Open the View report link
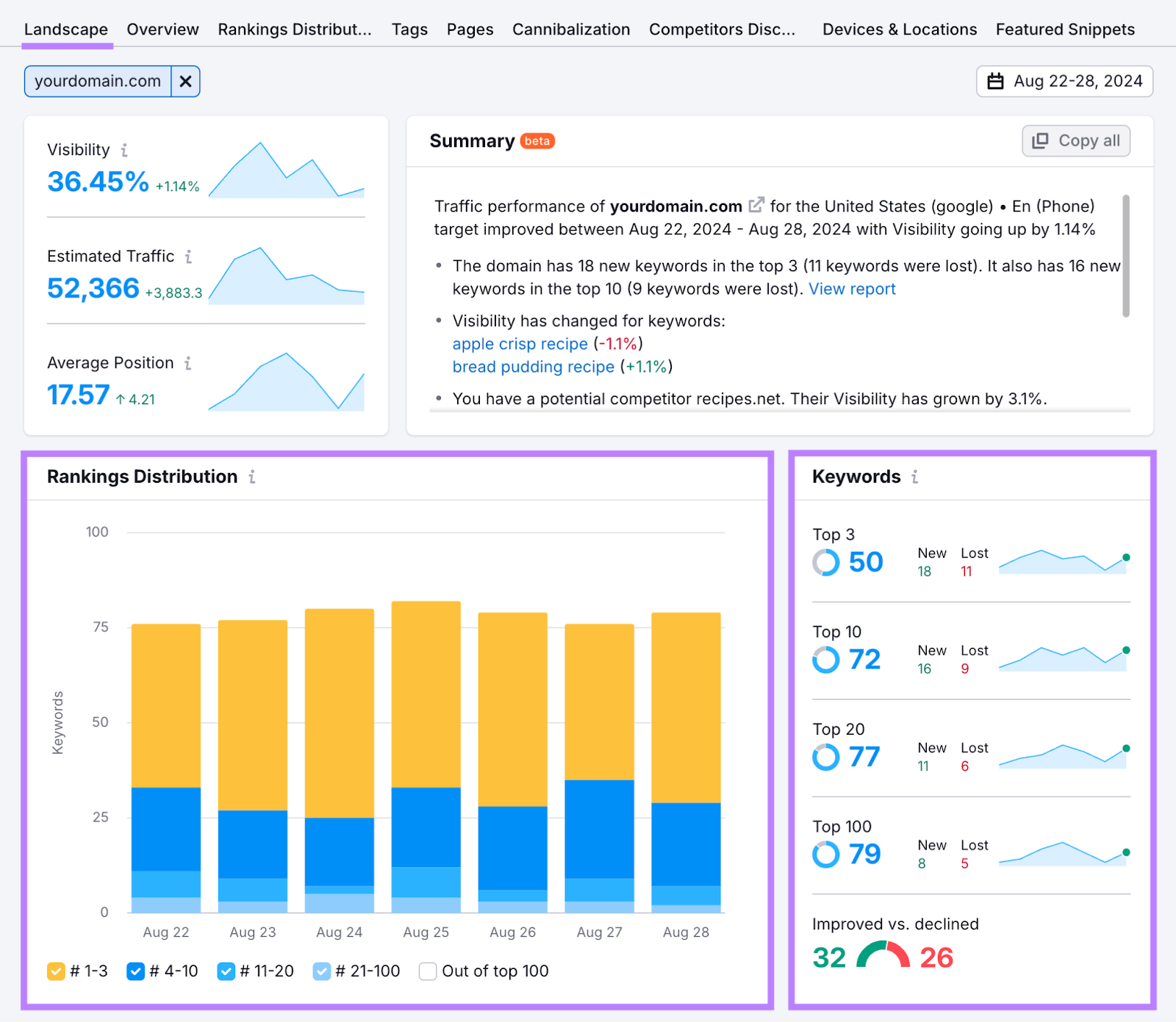 pyautogui.click(x=852, y=289)
